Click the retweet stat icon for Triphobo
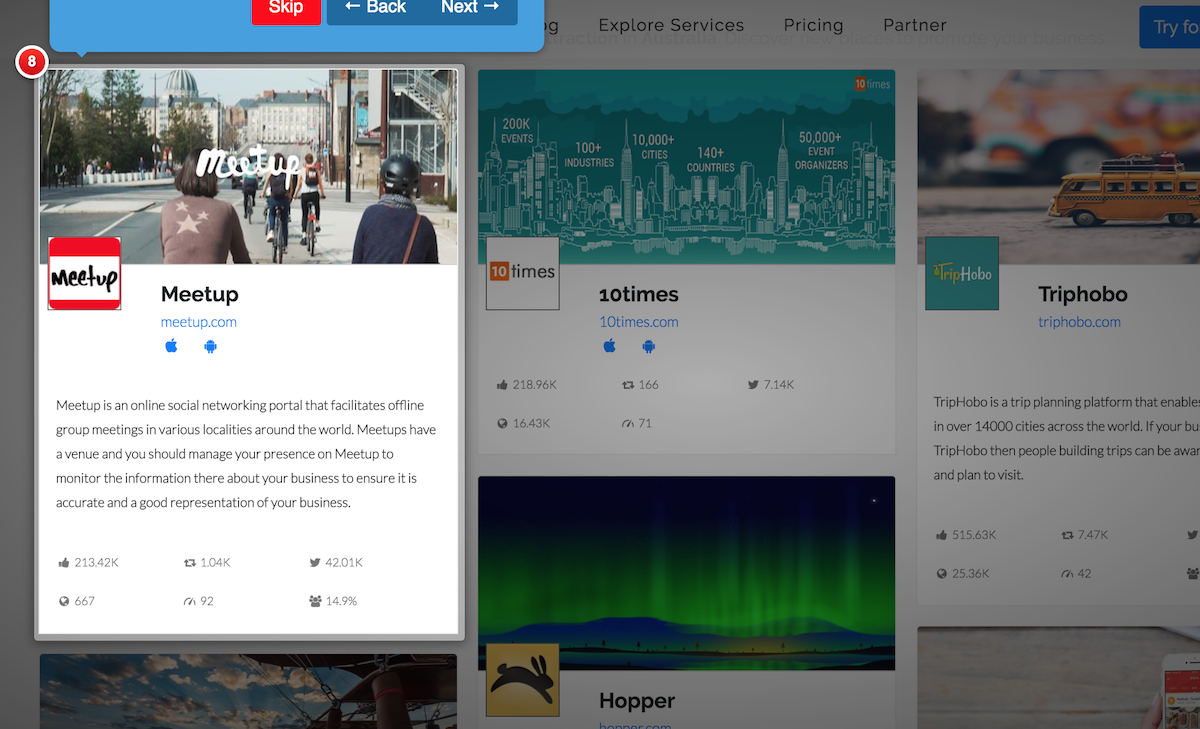Image resolution: width=1200 pixels, height=729 pixels. (1066, 534)
